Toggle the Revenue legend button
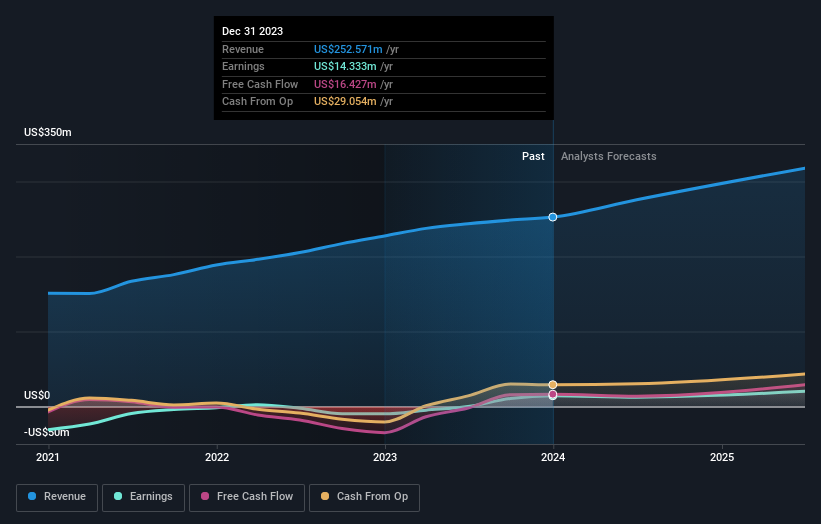The image size is (821, 524). (x=57, y=497)
